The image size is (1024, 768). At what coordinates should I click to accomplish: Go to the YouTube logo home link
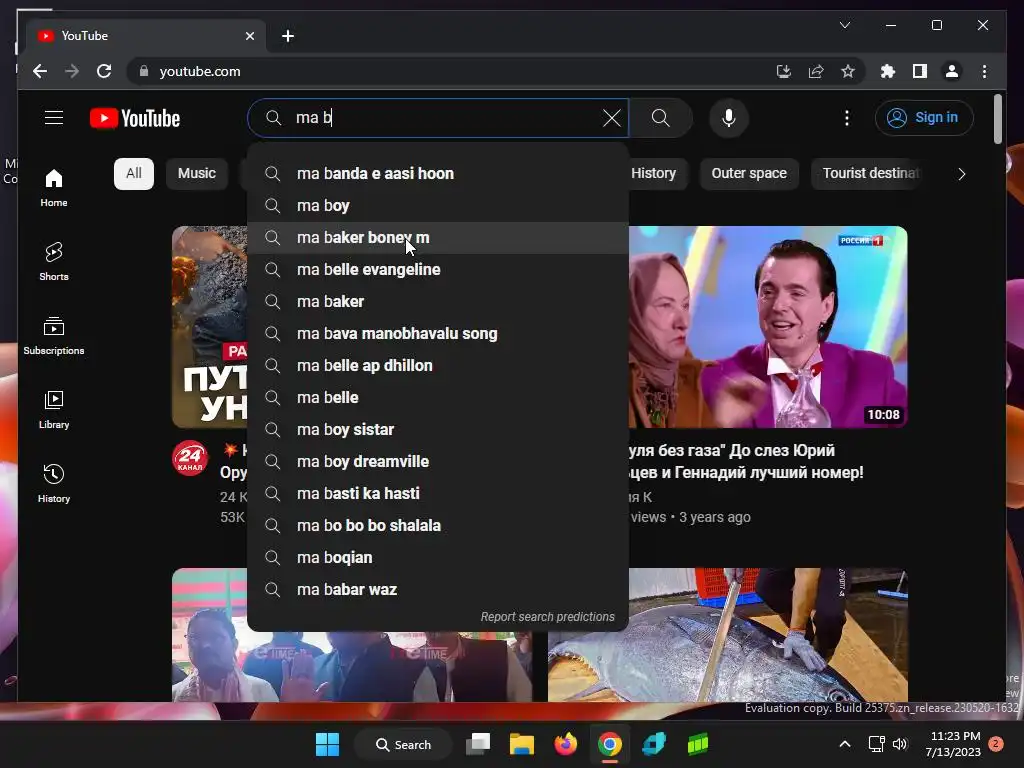(135, 118)
